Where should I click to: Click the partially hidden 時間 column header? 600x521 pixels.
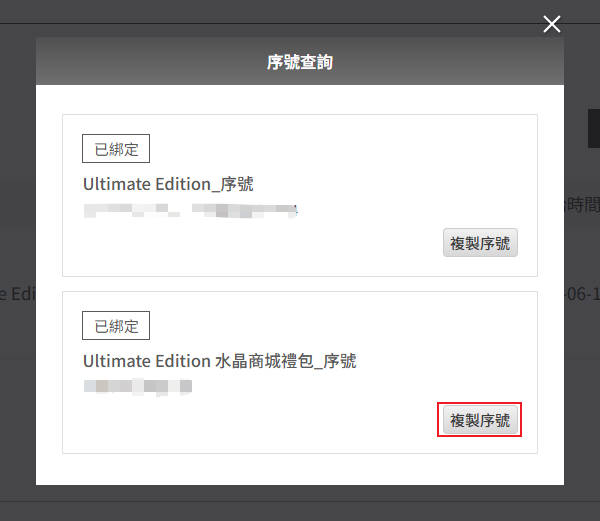click(x=581, y=204)
